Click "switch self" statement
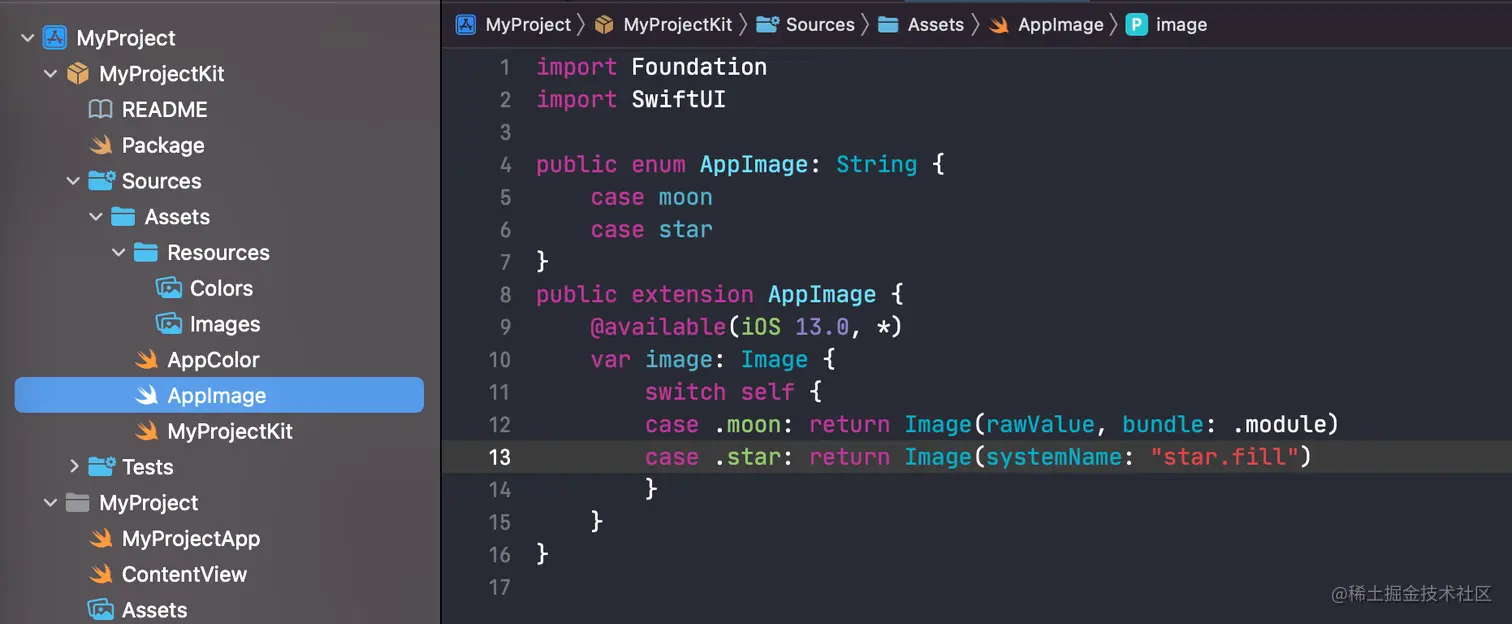The width and height of the screenshot is (1512, 624). pos(719,392)
